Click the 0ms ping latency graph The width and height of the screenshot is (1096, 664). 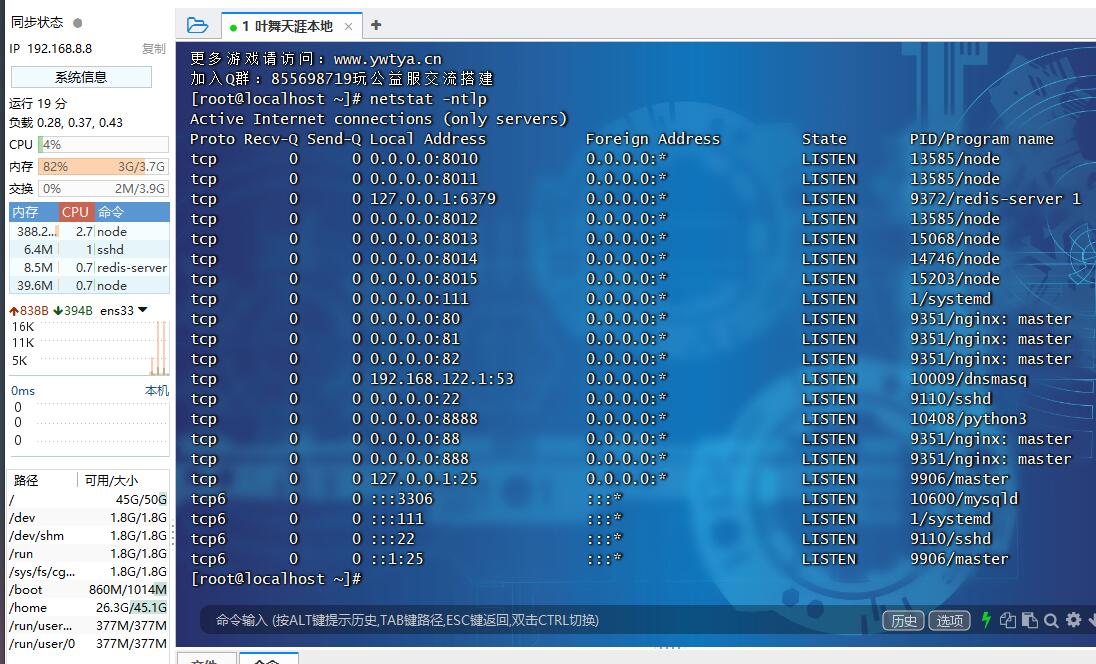tap(89, 426)
